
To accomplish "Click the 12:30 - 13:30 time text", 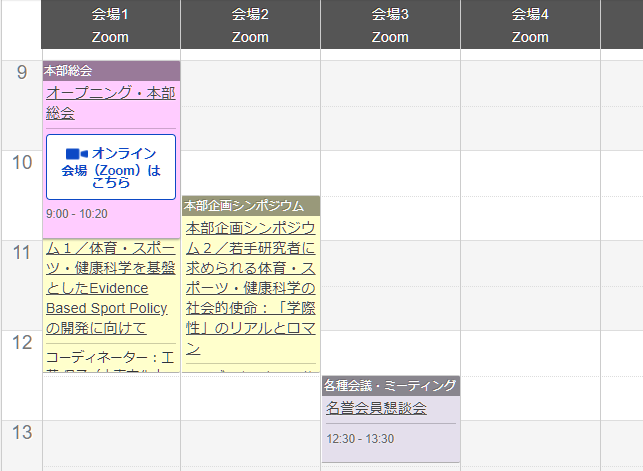I will pyautogui.click(x=360, y=438).
